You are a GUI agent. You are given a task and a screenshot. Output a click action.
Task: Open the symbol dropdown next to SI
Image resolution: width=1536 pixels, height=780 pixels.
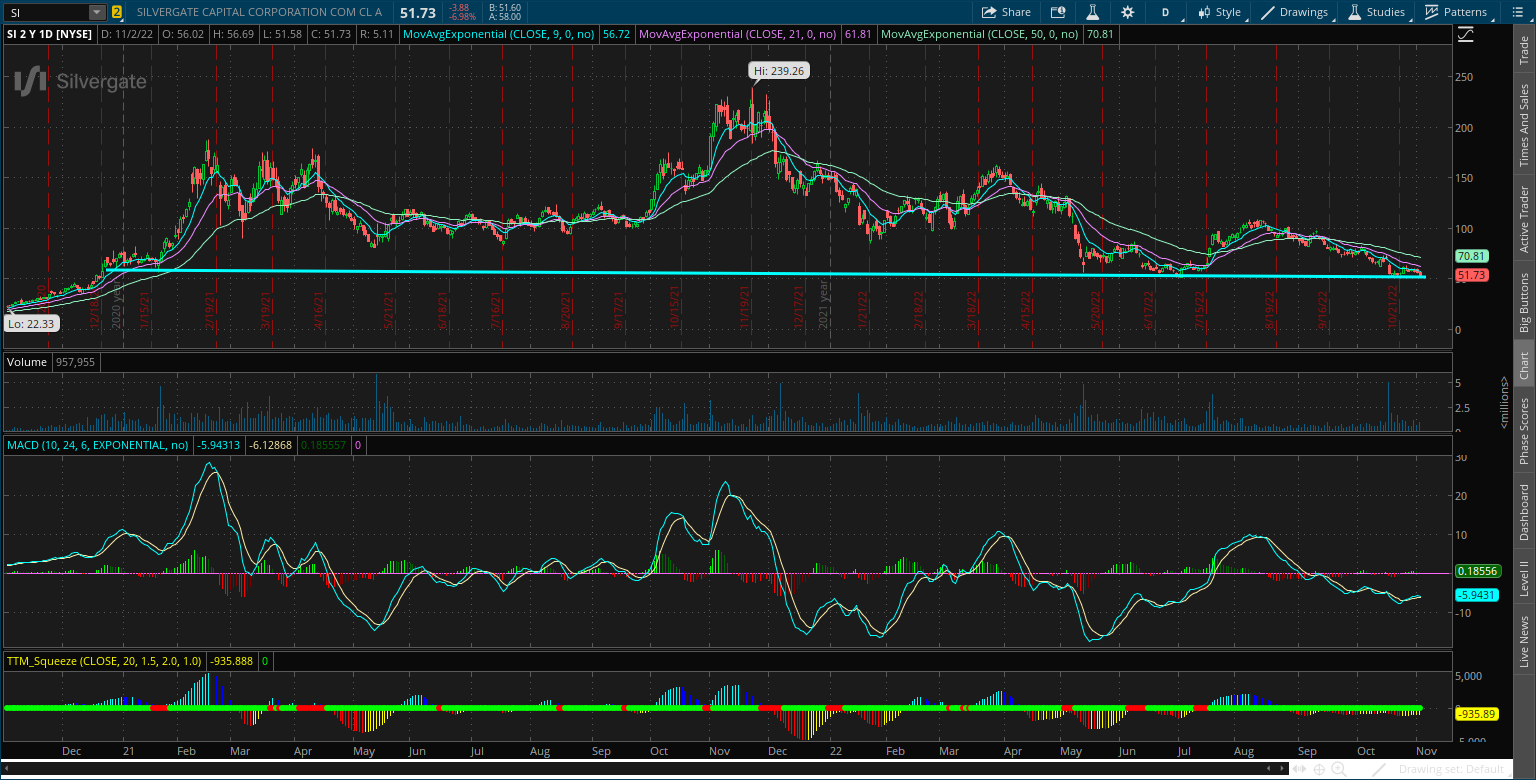pos(96,12)
